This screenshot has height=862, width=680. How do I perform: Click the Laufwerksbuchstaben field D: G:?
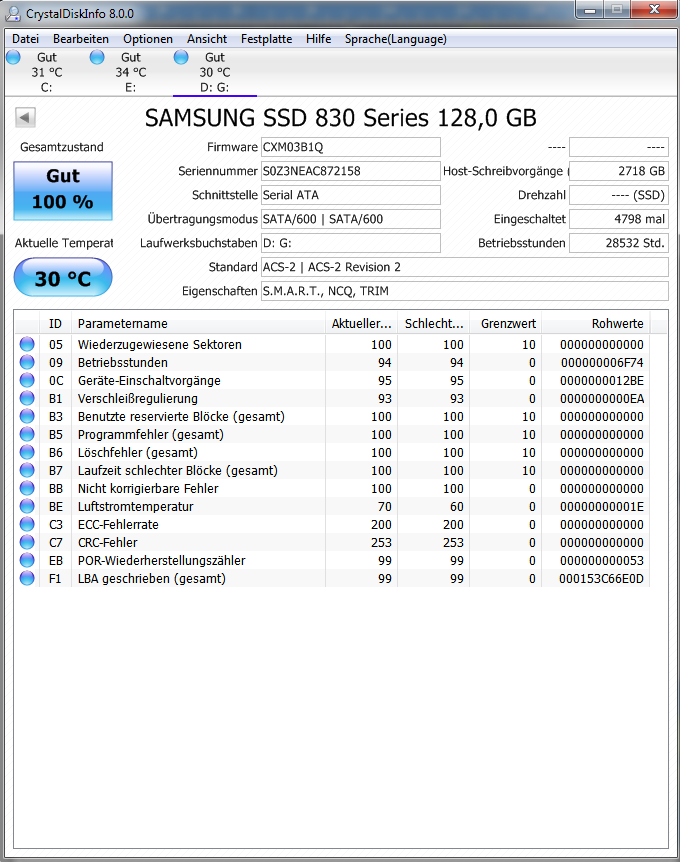tap(351, 243)
